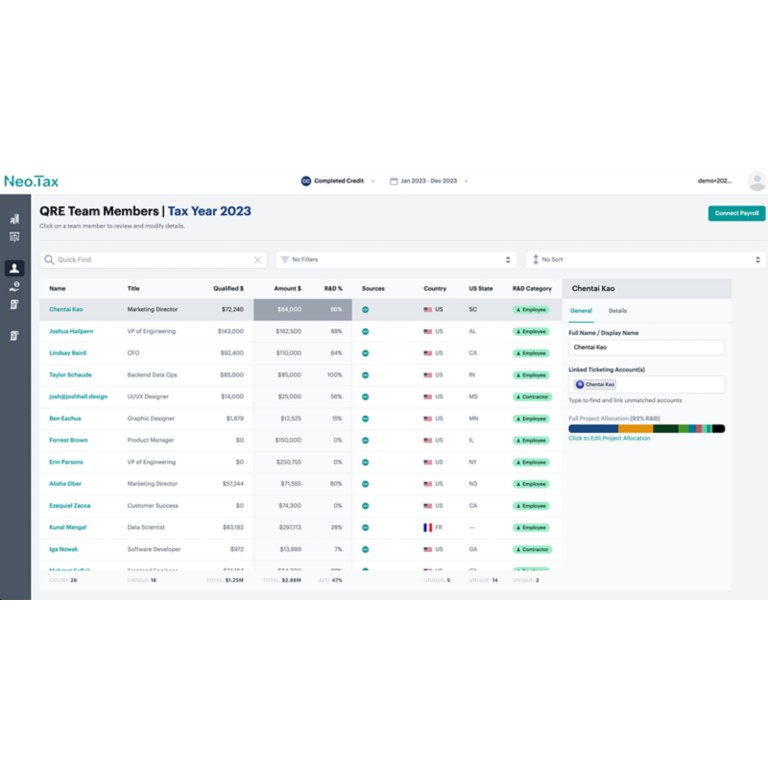Click the orange segment of project allocation bar

pos(635,429)
